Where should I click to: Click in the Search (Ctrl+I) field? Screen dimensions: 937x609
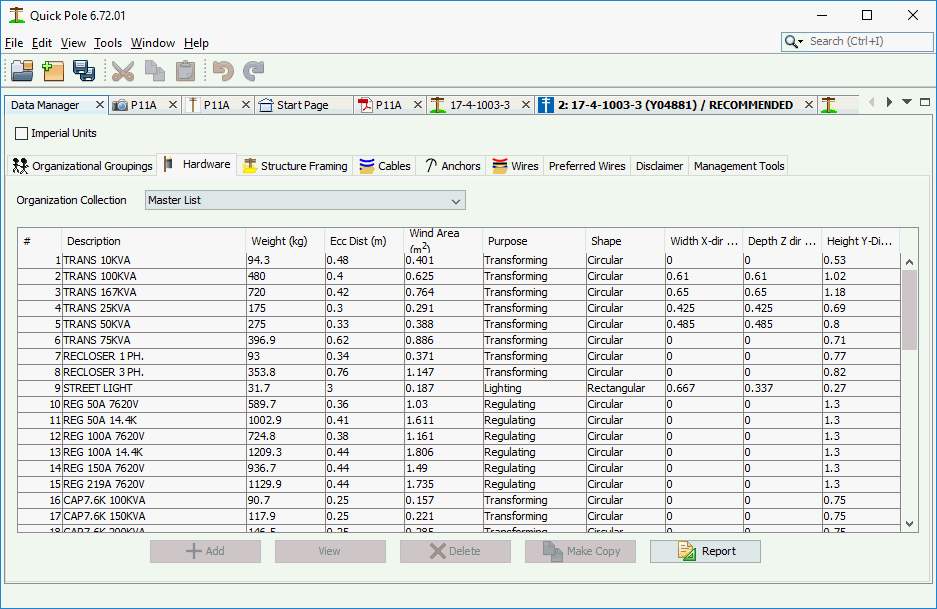869,41
